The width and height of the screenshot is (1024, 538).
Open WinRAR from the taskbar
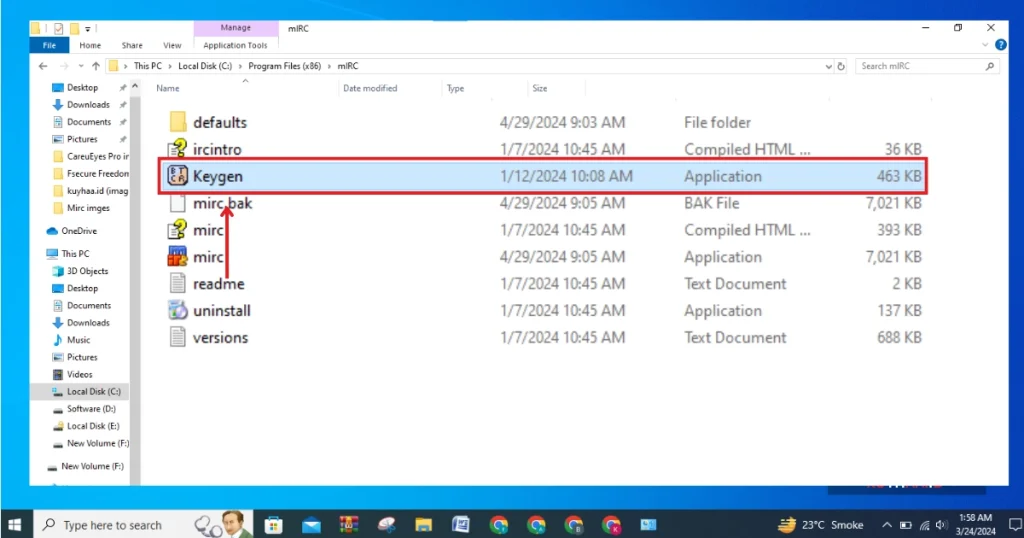[349, 525]
